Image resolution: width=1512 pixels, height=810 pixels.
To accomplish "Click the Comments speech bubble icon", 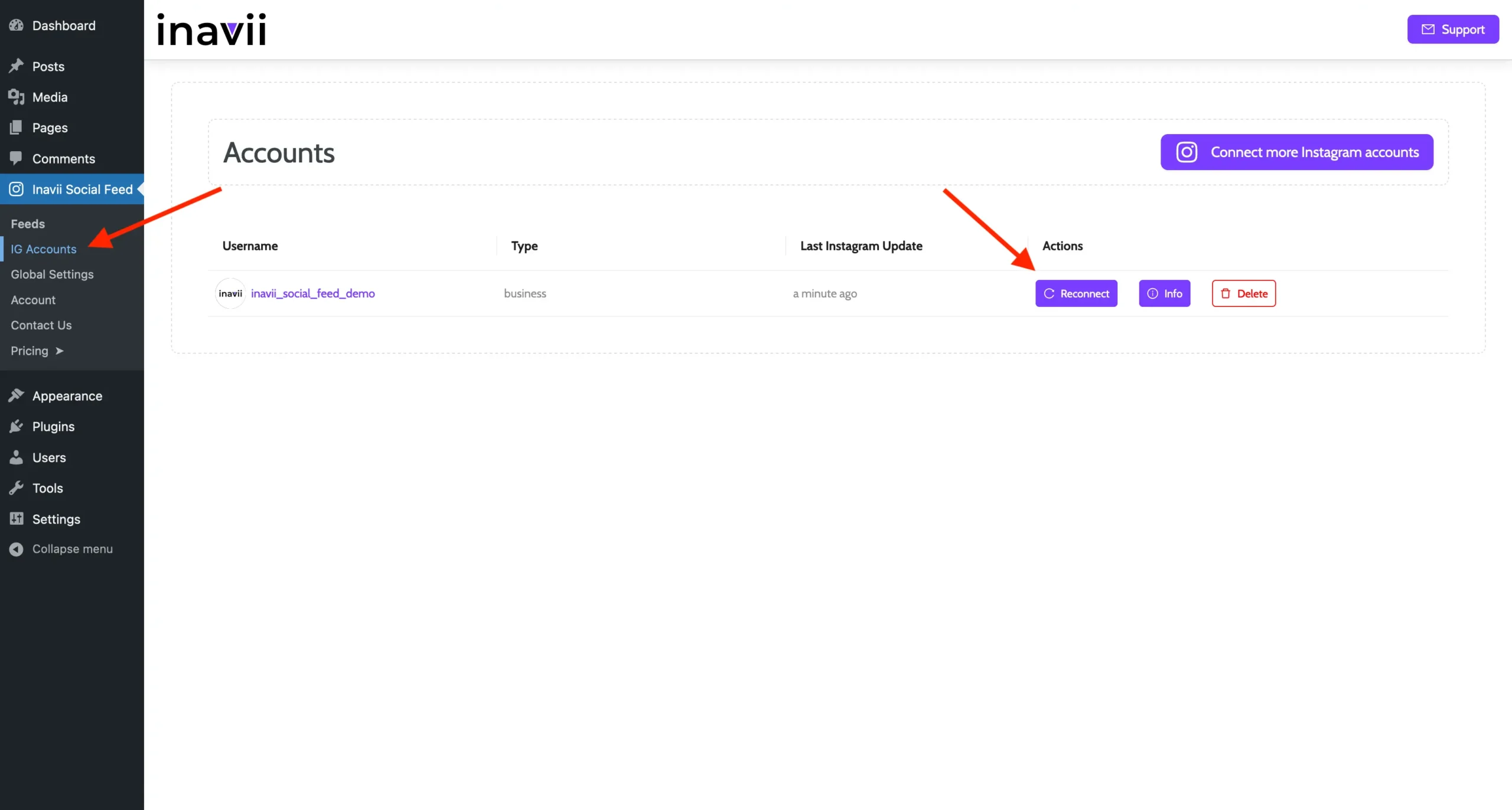I will (x=16, y=158).
